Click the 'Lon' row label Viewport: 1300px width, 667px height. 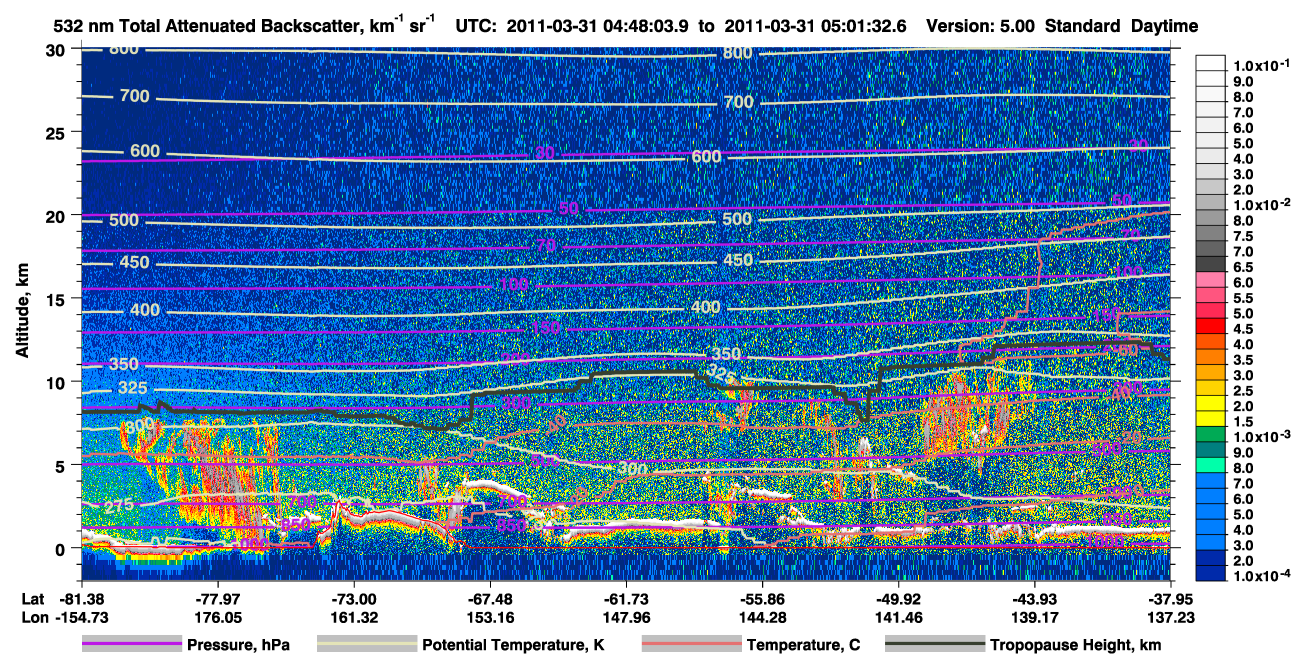click(34, 617)
